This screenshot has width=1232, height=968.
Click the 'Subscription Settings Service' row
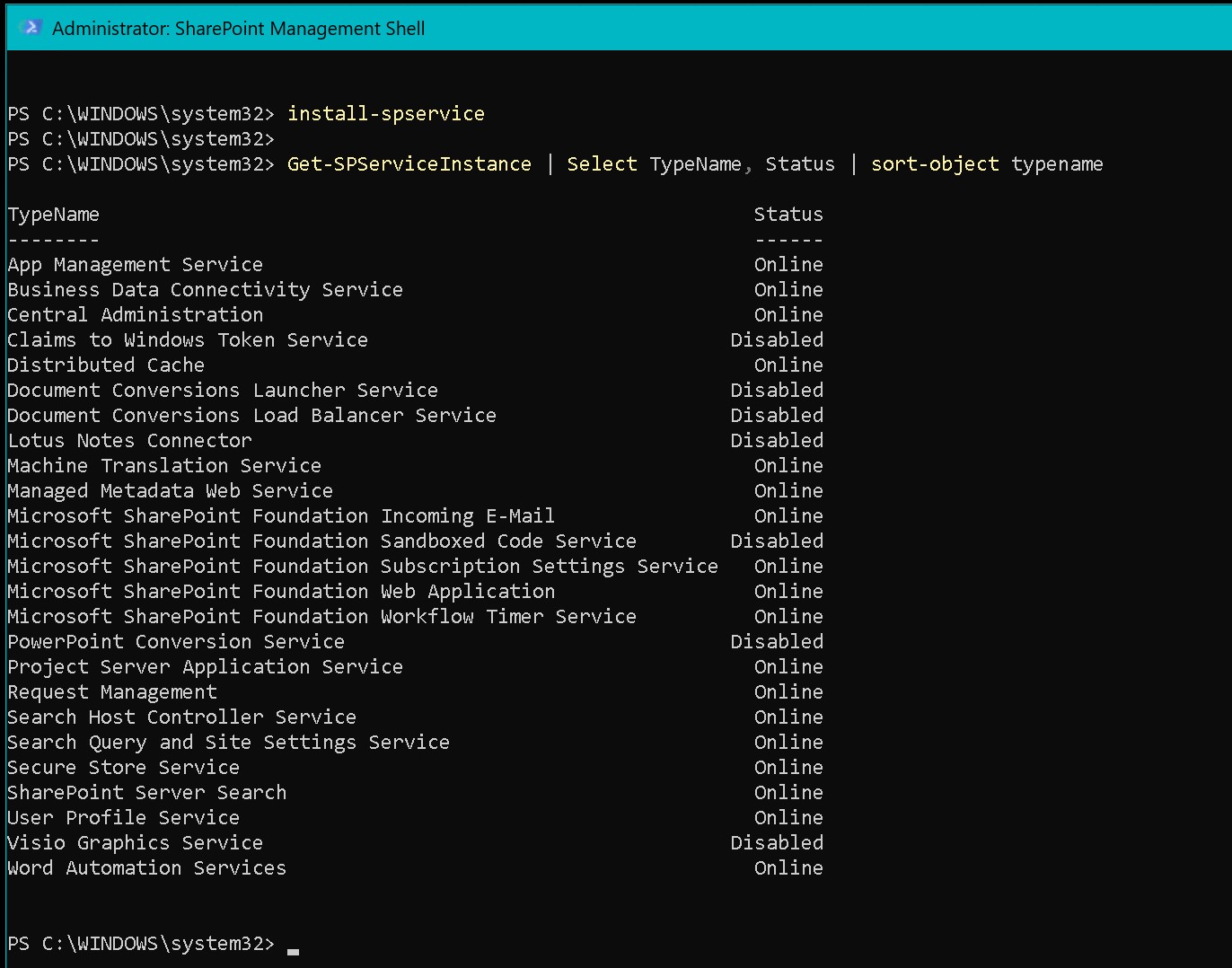click(x=416, y=567)
